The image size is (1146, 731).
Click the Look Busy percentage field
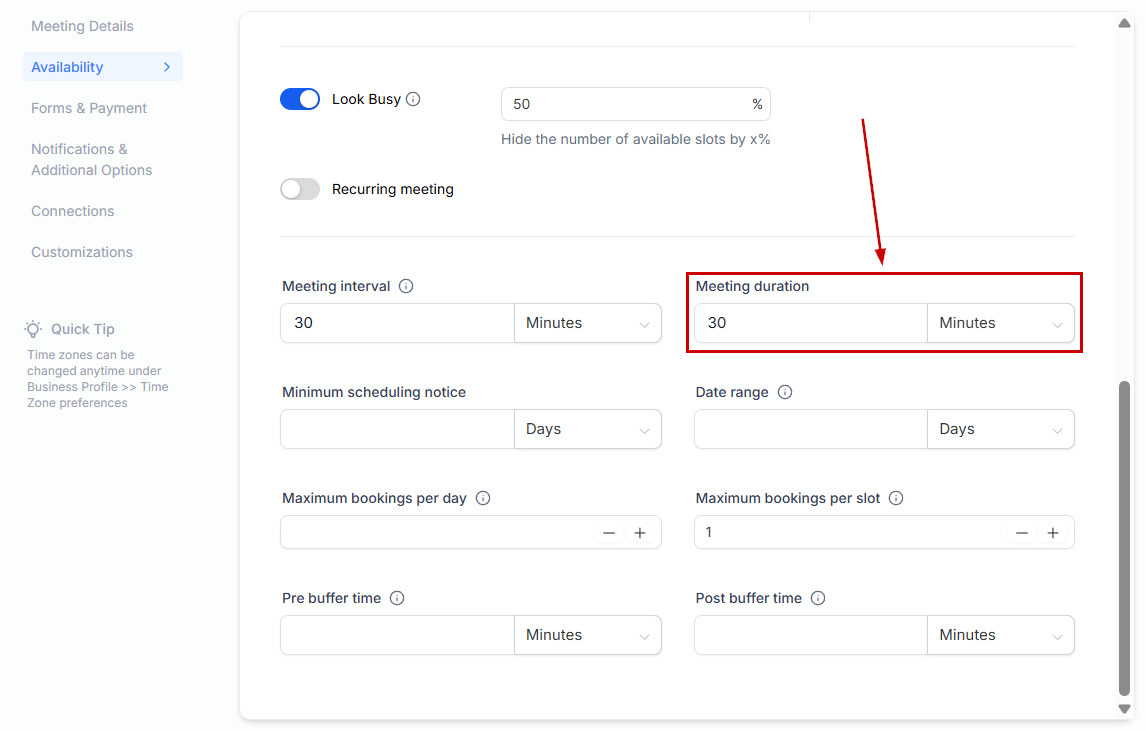click(625, 104)
